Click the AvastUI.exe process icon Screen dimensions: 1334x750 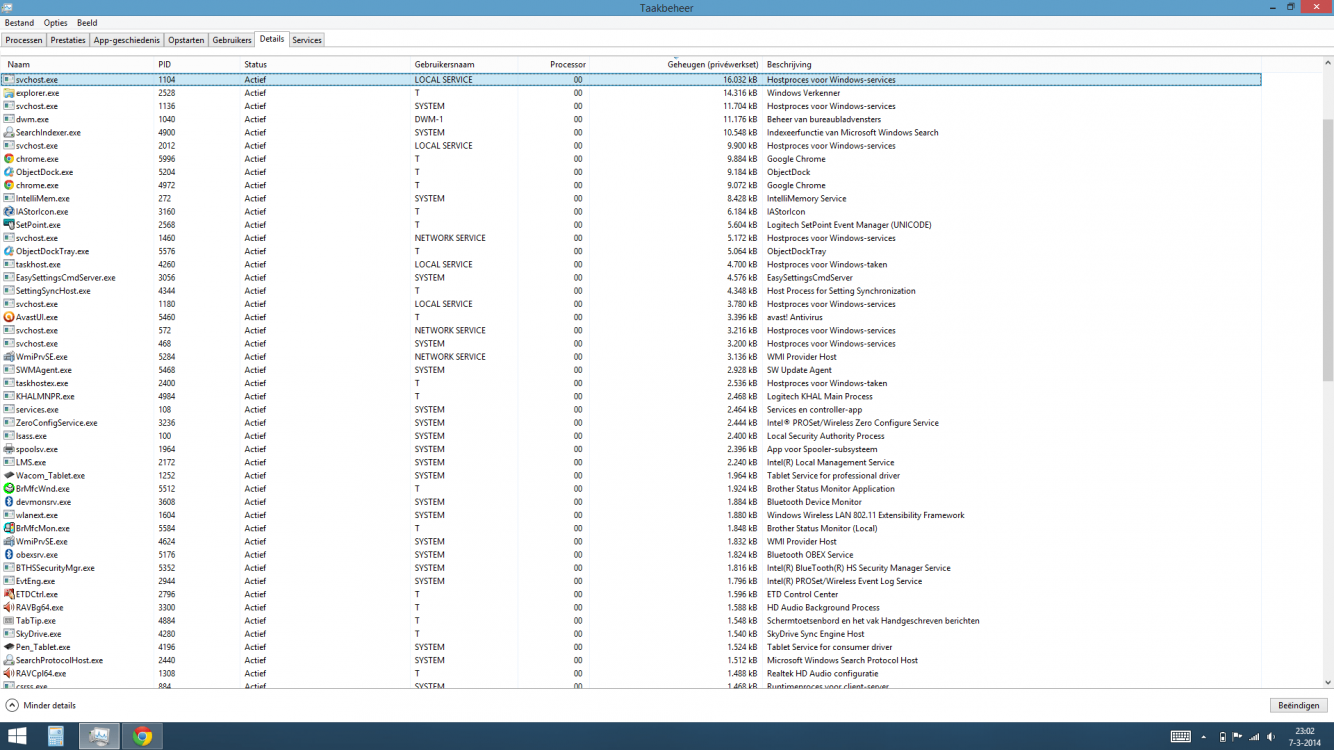point(9,317)
